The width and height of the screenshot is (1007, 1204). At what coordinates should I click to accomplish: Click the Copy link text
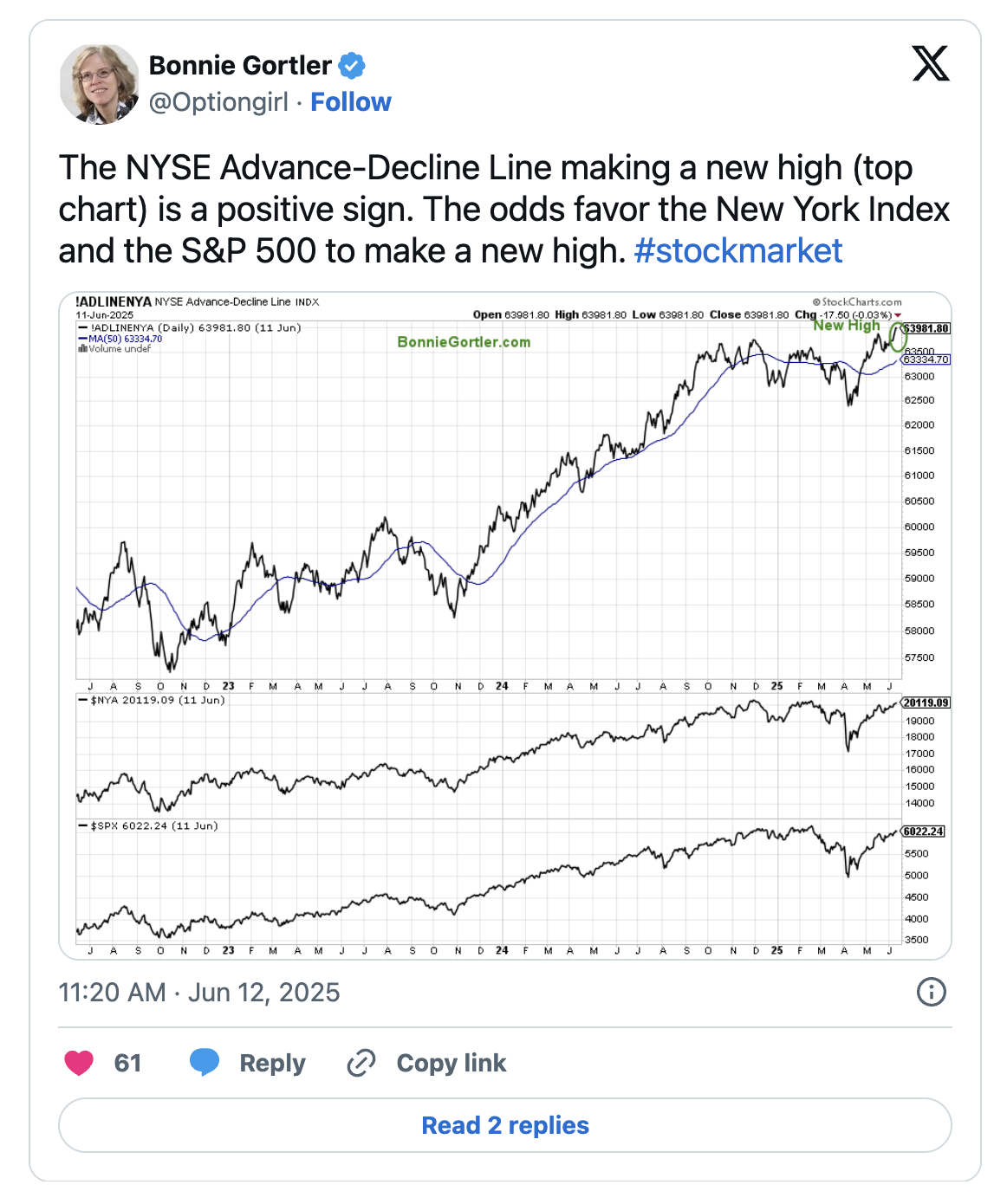[451, 1063]
